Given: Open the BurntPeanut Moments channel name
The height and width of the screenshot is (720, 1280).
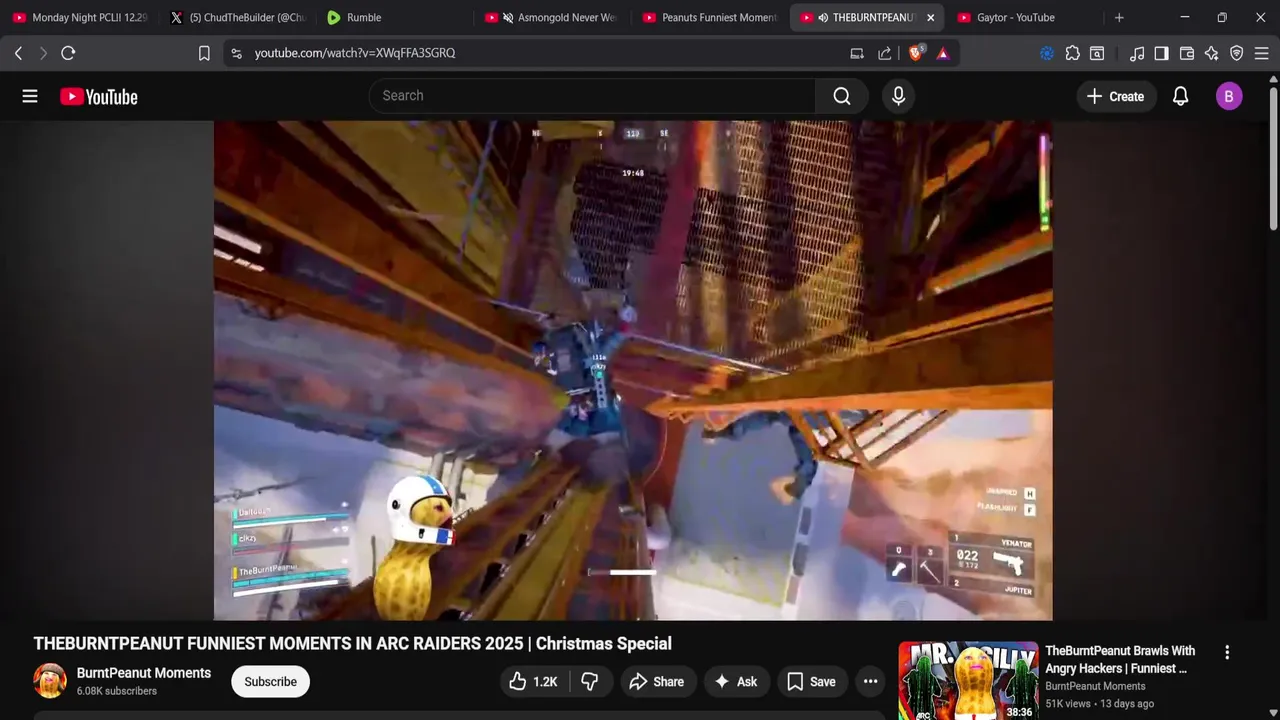Looking at the screenshot, I should pyautogui.click(x=144, y=673).
